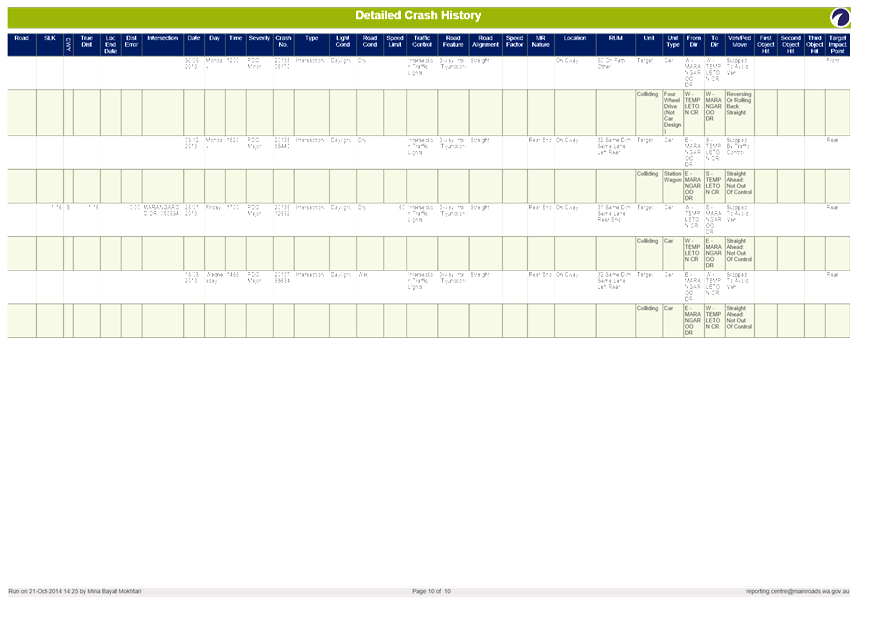Image resolution: width=873 pixels, height=619 pixels.
Task: Select the Type column header
Action: coord(312,45)
